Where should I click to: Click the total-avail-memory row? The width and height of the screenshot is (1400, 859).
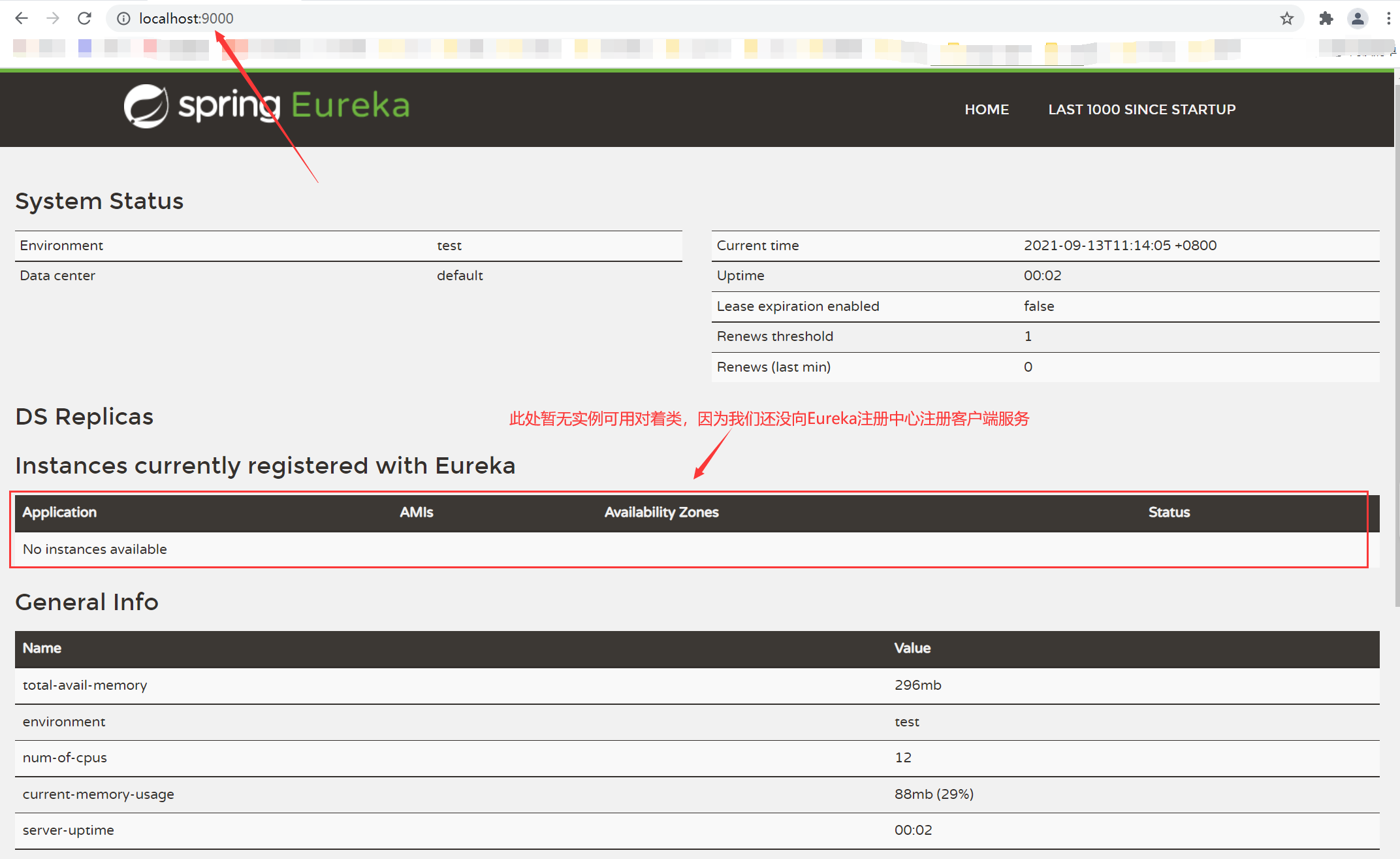(x=85, y=685)
